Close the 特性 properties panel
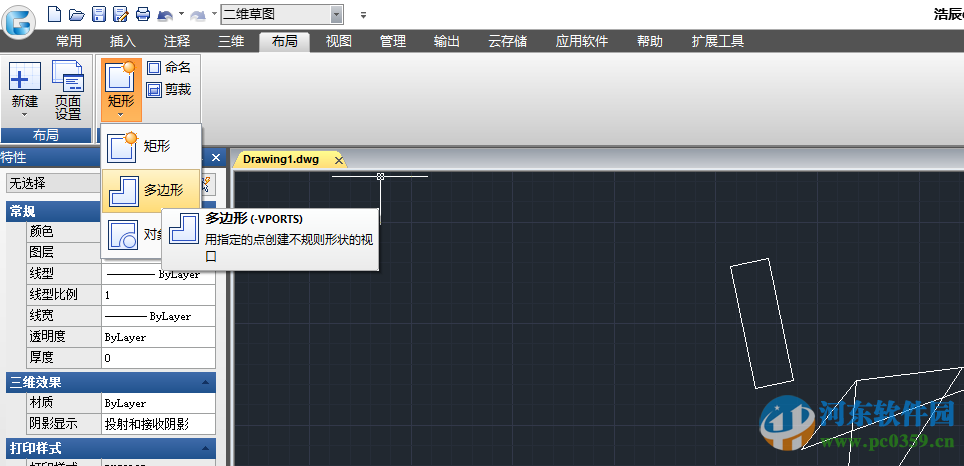 coord(215,157)
